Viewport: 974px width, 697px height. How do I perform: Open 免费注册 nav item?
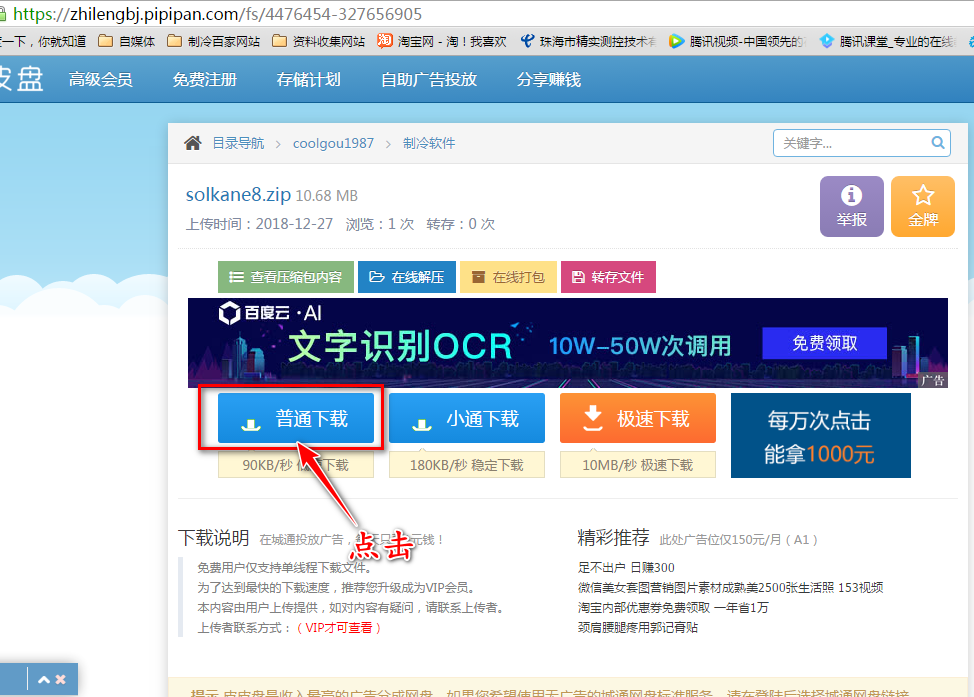click(205, 80)
